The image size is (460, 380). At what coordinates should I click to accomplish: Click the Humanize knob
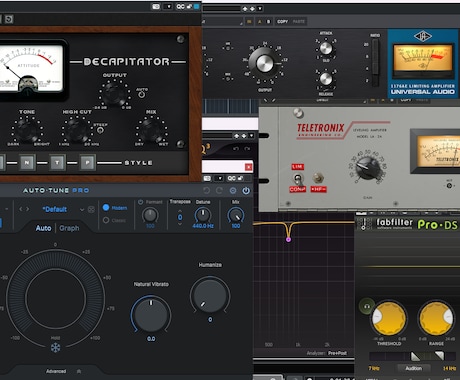pos(210,296)
